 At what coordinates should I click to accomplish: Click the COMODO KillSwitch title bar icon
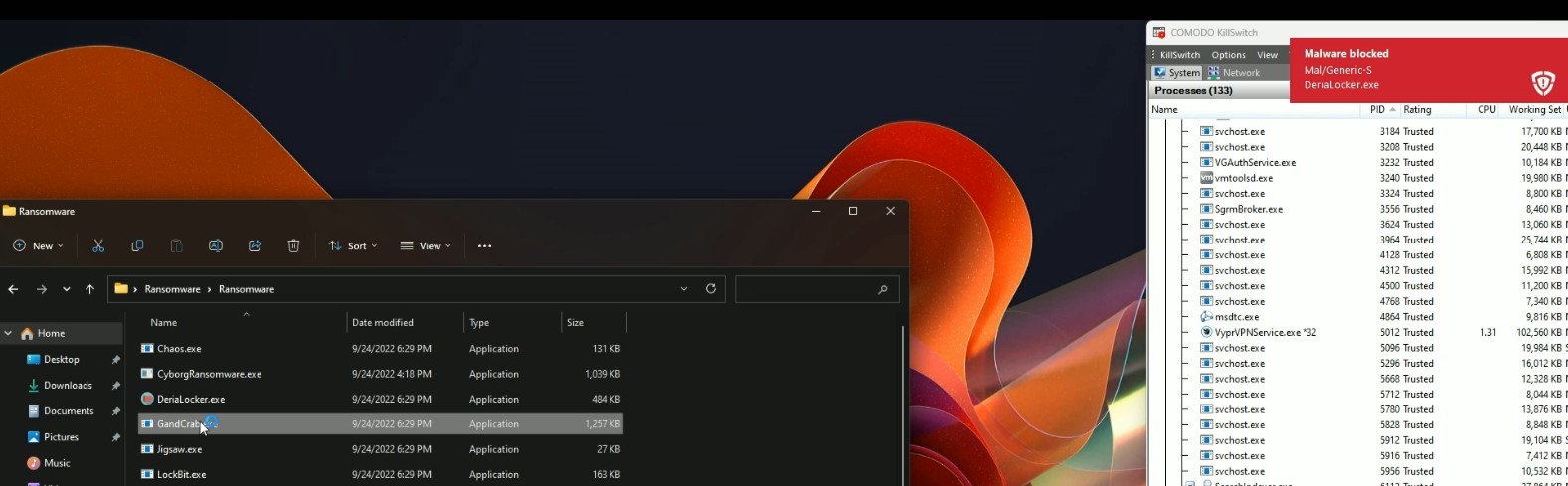pyautogui.click(x=1158, y=33)
